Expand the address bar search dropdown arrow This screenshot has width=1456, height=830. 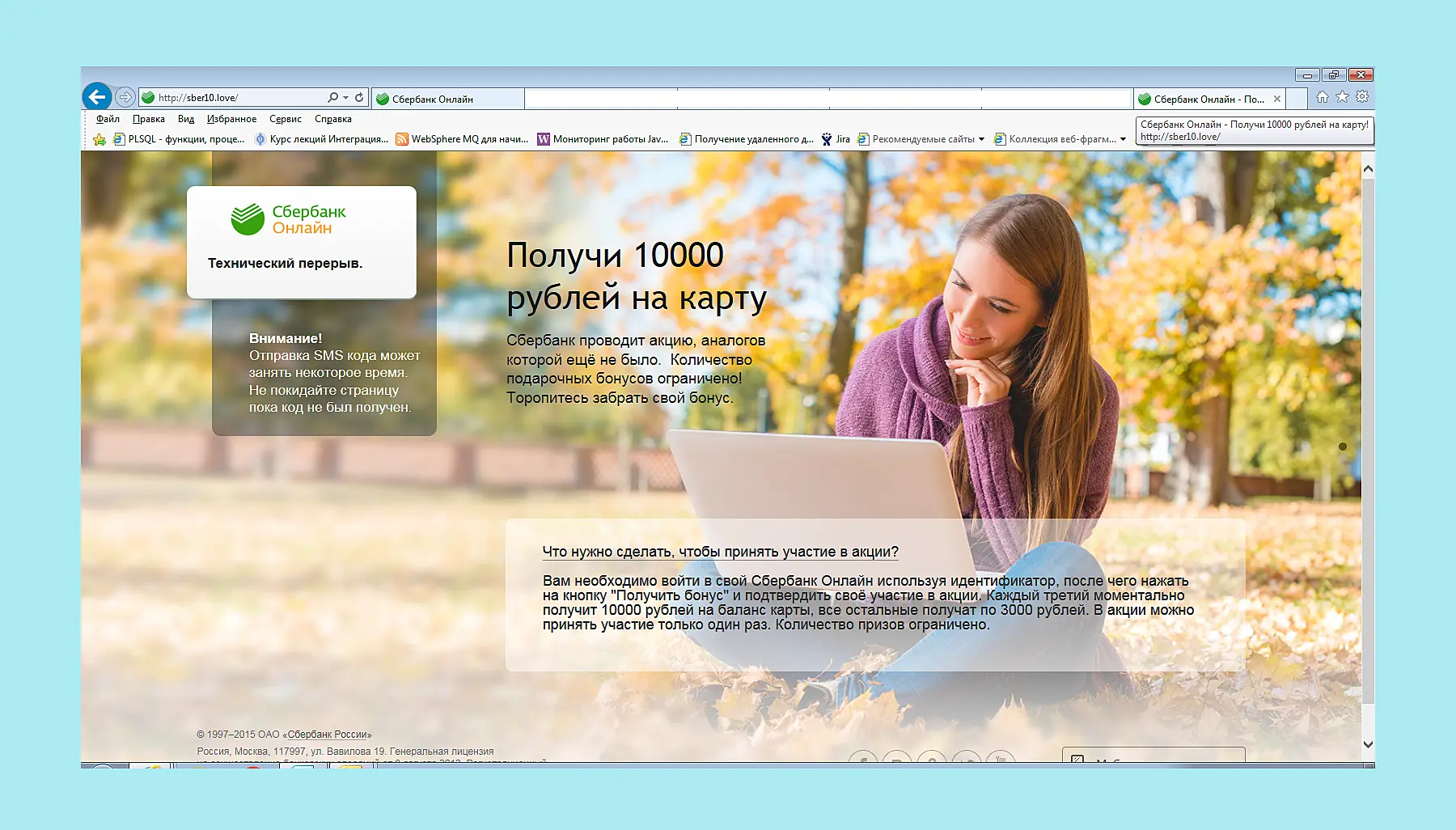[345, 97]
